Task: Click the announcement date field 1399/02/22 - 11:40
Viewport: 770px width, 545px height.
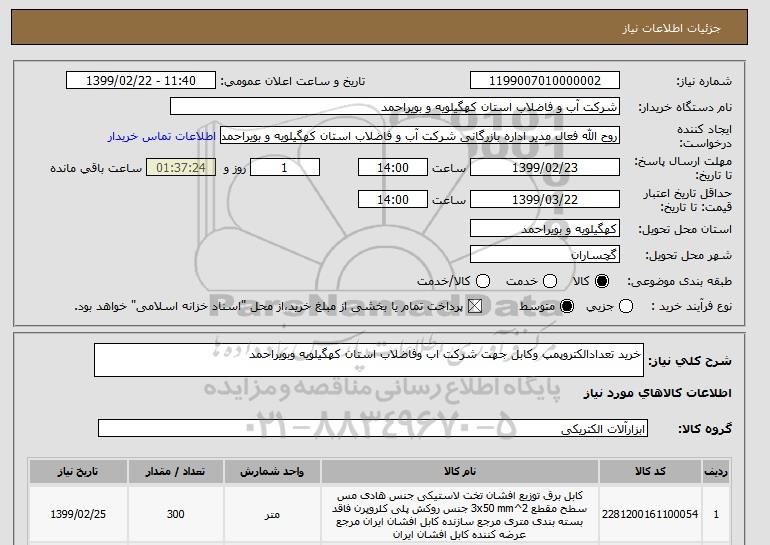Action: click(141, 81)
